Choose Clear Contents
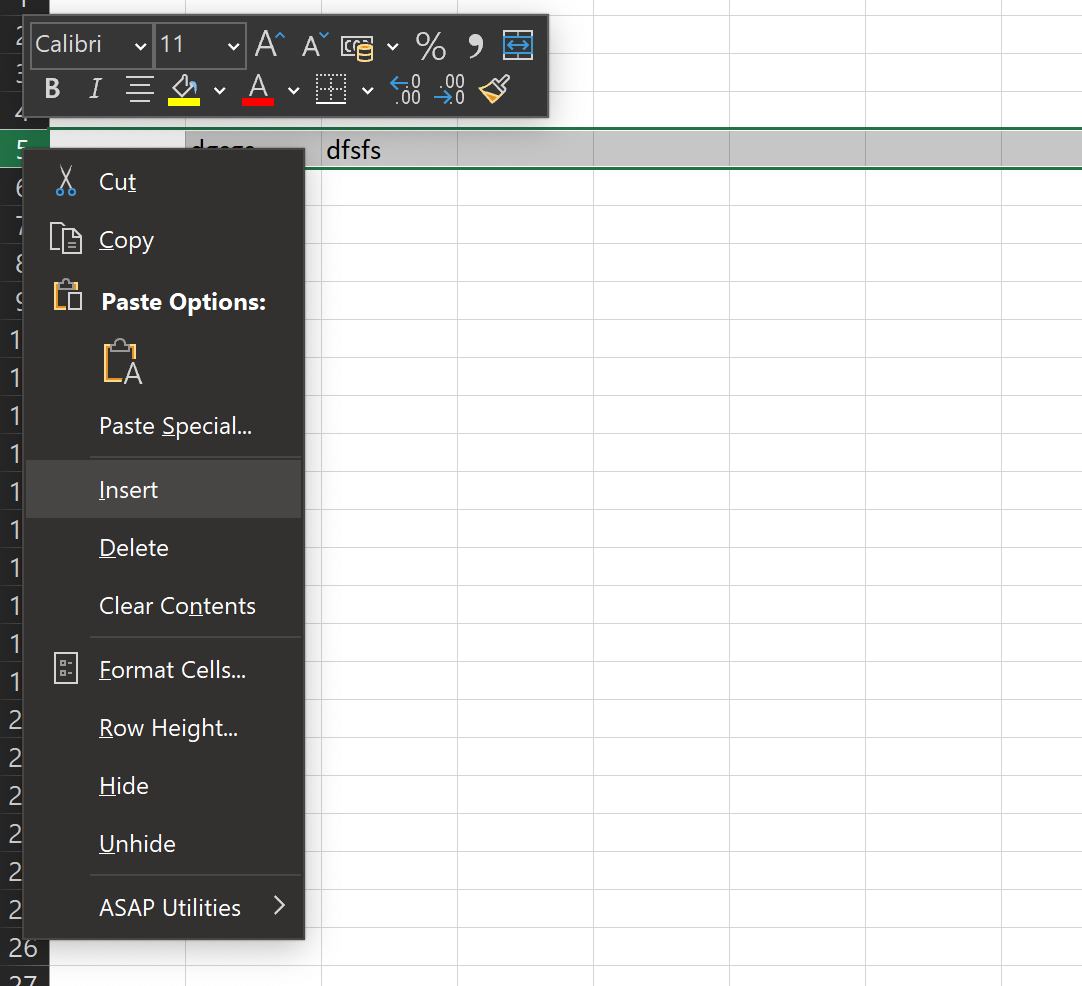Viewport: 1082px width, 986px height. tap(177, 605)
